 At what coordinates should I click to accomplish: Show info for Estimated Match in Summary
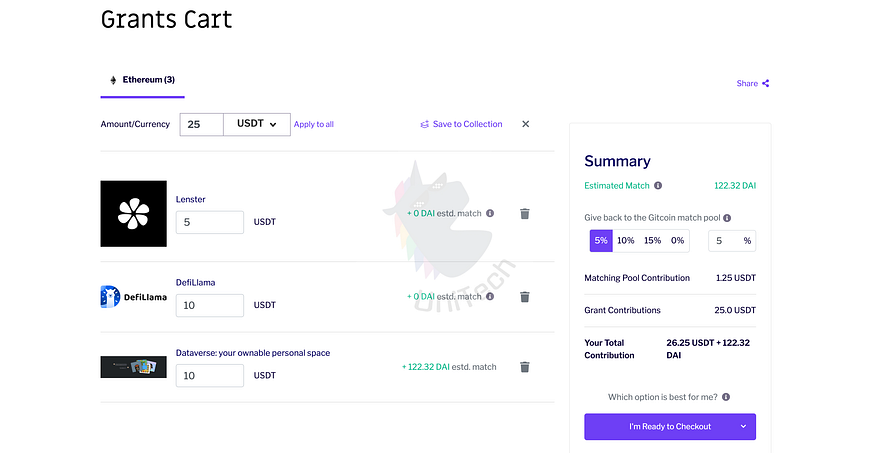[x=658, y=186]
